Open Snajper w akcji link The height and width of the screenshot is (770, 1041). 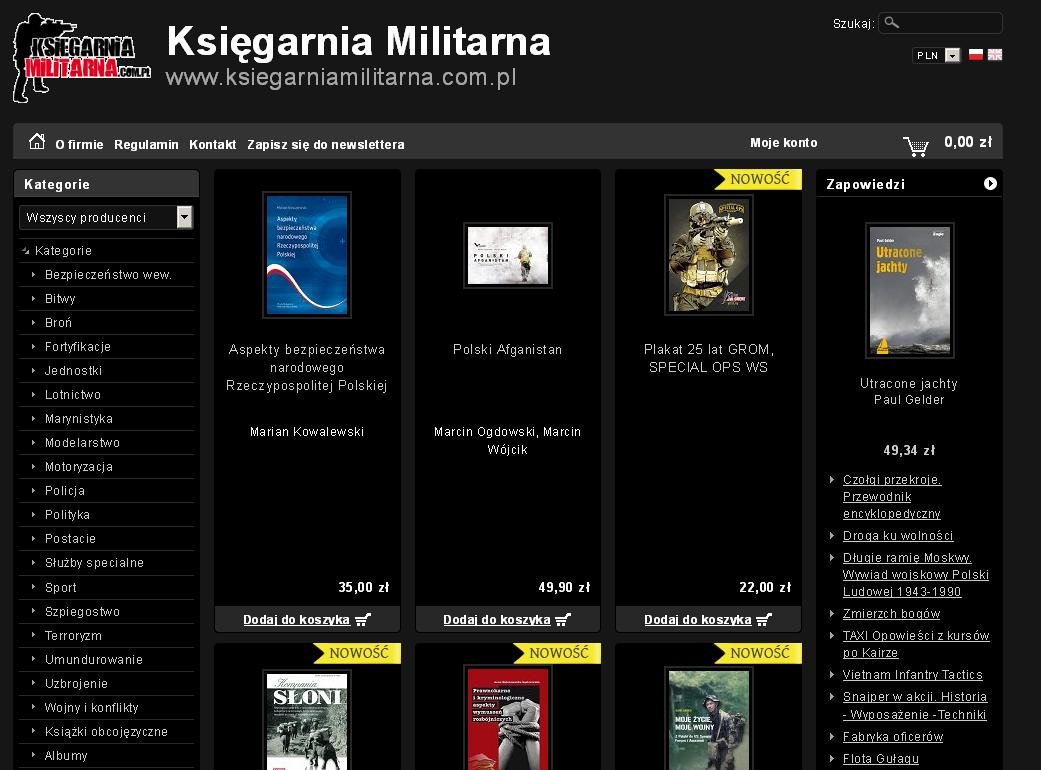coord(915,706)
